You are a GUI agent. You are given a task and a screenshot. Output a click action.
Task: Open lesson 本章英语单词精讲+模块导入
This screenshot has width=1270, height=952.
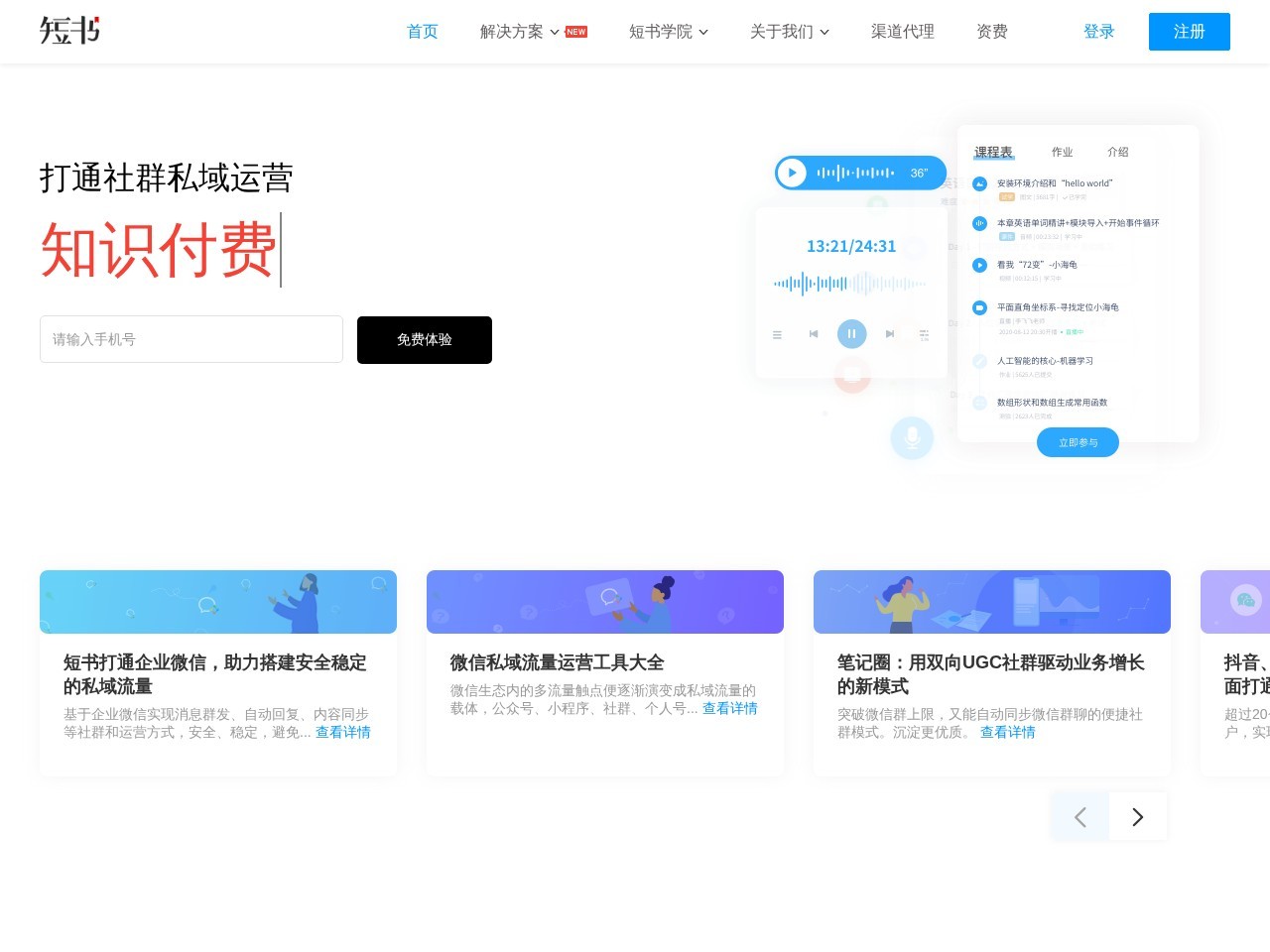coord(1078,223)
